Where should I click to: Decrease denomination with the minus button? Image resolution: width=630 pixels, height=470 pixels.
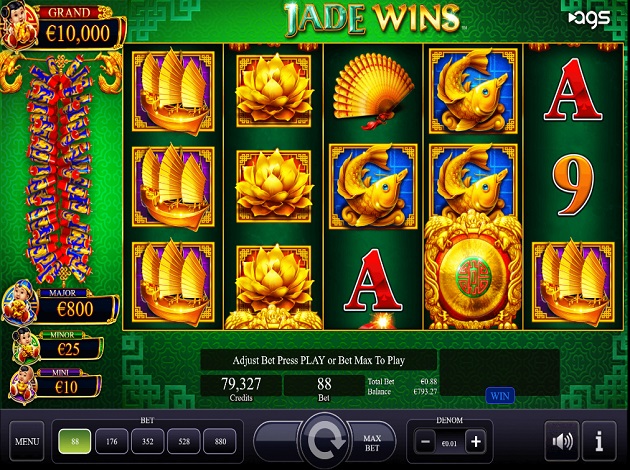[x=425, y=441]
